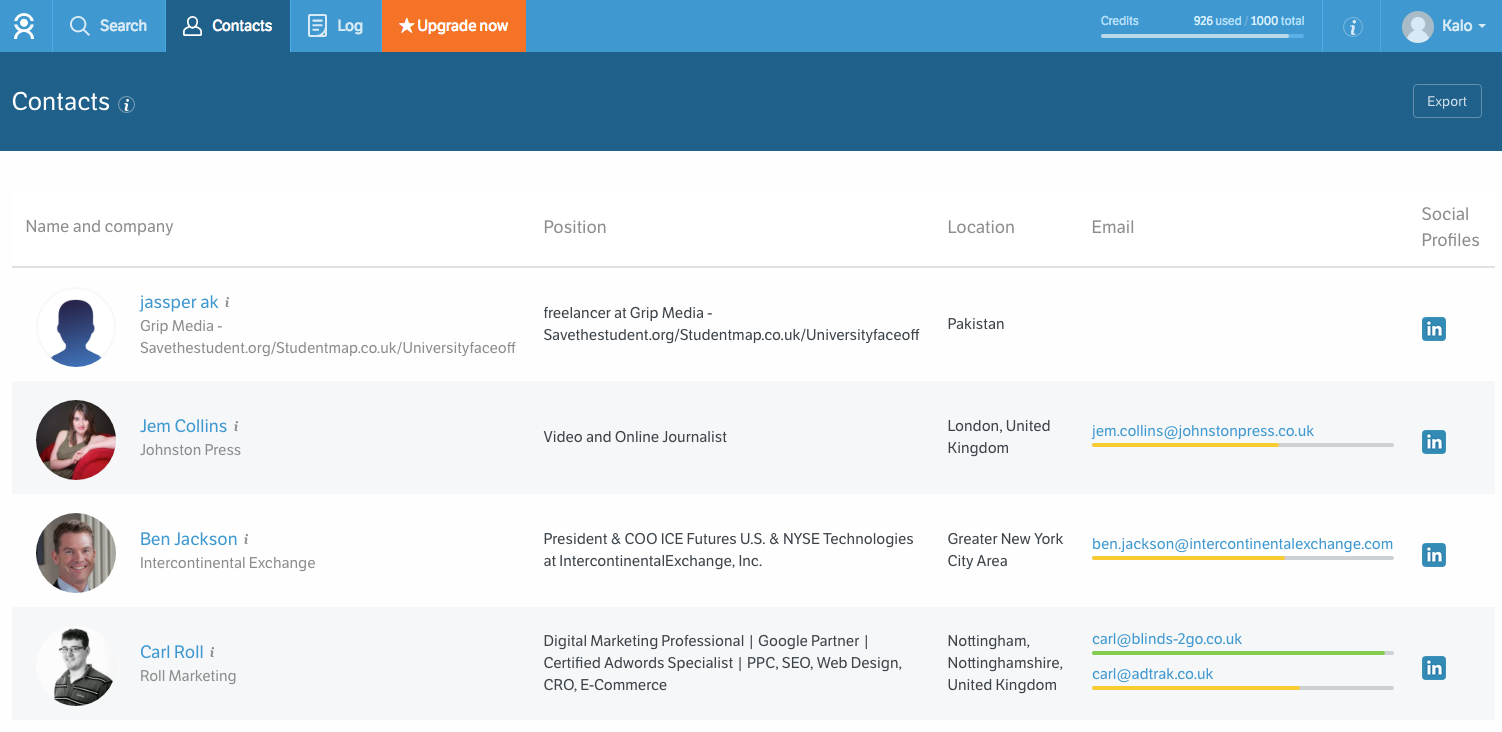Click carl@blinds-2go.co.uk email link
This screenshot has height=732, width=1502.
tap(1167, 639)
